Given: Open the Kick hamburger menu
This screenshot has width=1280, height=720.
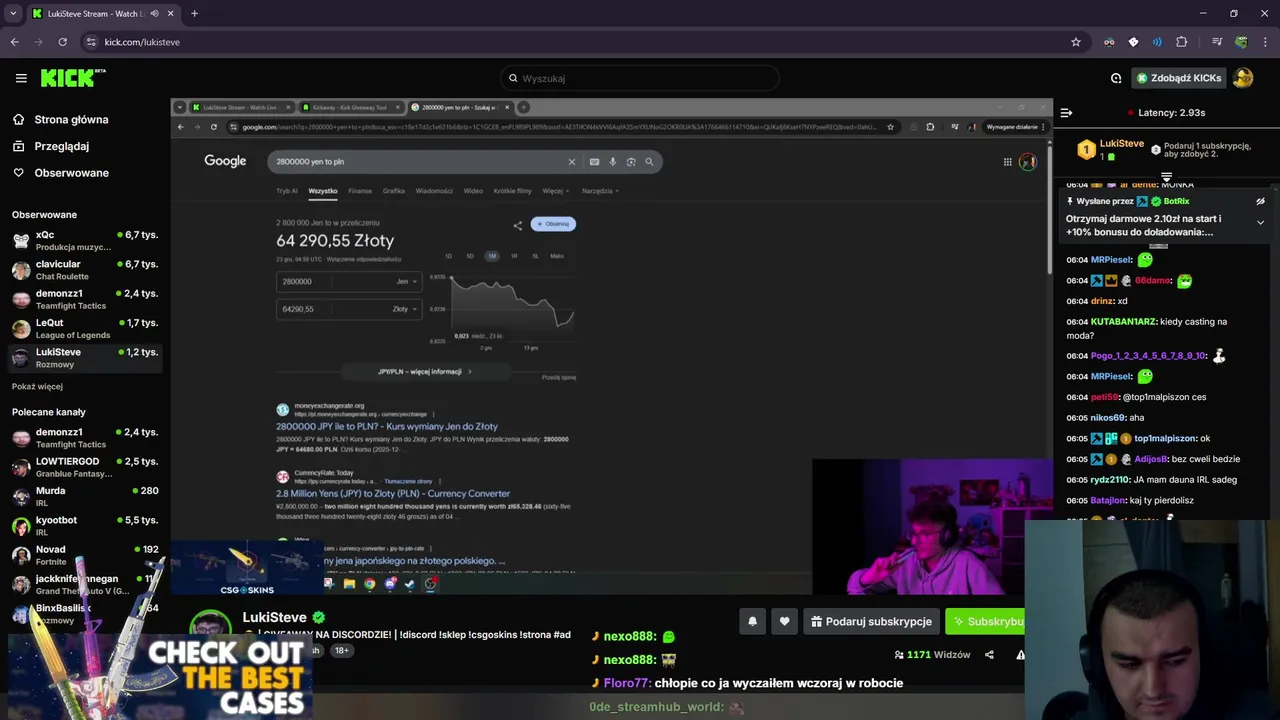Looking at the screenshot, I should [x=21, y=78].
